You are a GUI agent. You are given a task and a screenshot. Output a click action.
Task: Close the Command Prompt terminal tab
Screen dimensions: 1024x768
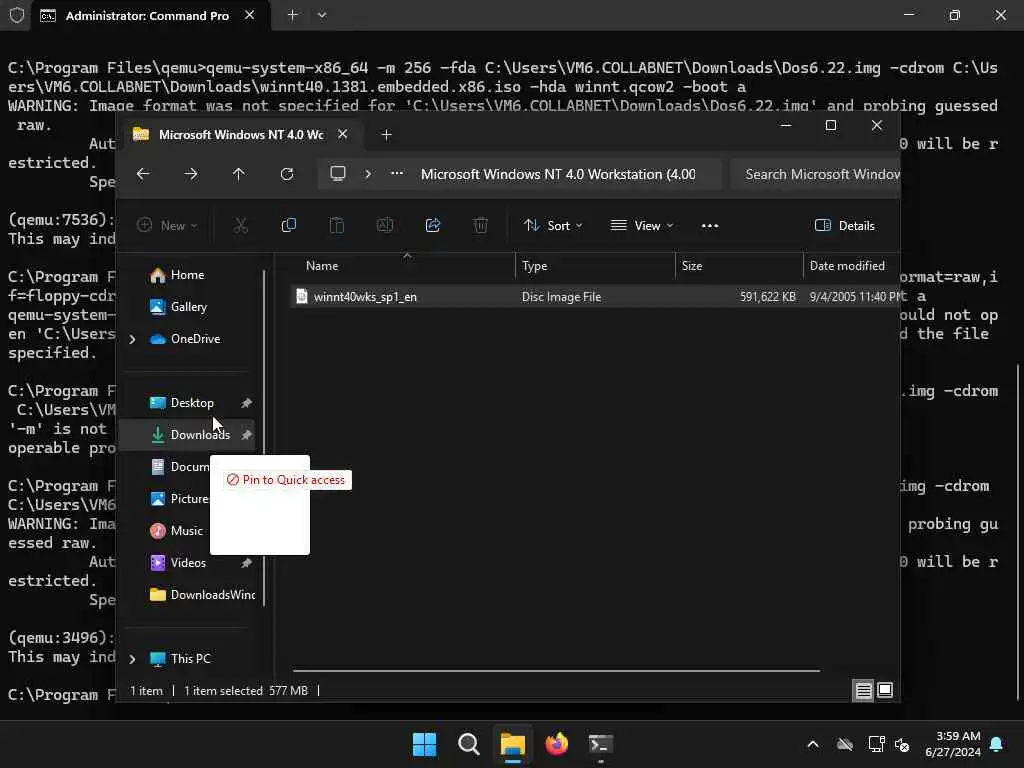click(x=249, y=15)
